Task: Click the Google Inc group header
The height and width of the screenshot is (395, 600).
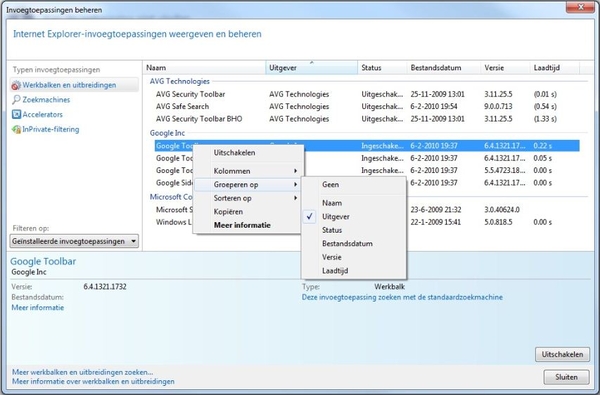Action: (x=167, y=133)
